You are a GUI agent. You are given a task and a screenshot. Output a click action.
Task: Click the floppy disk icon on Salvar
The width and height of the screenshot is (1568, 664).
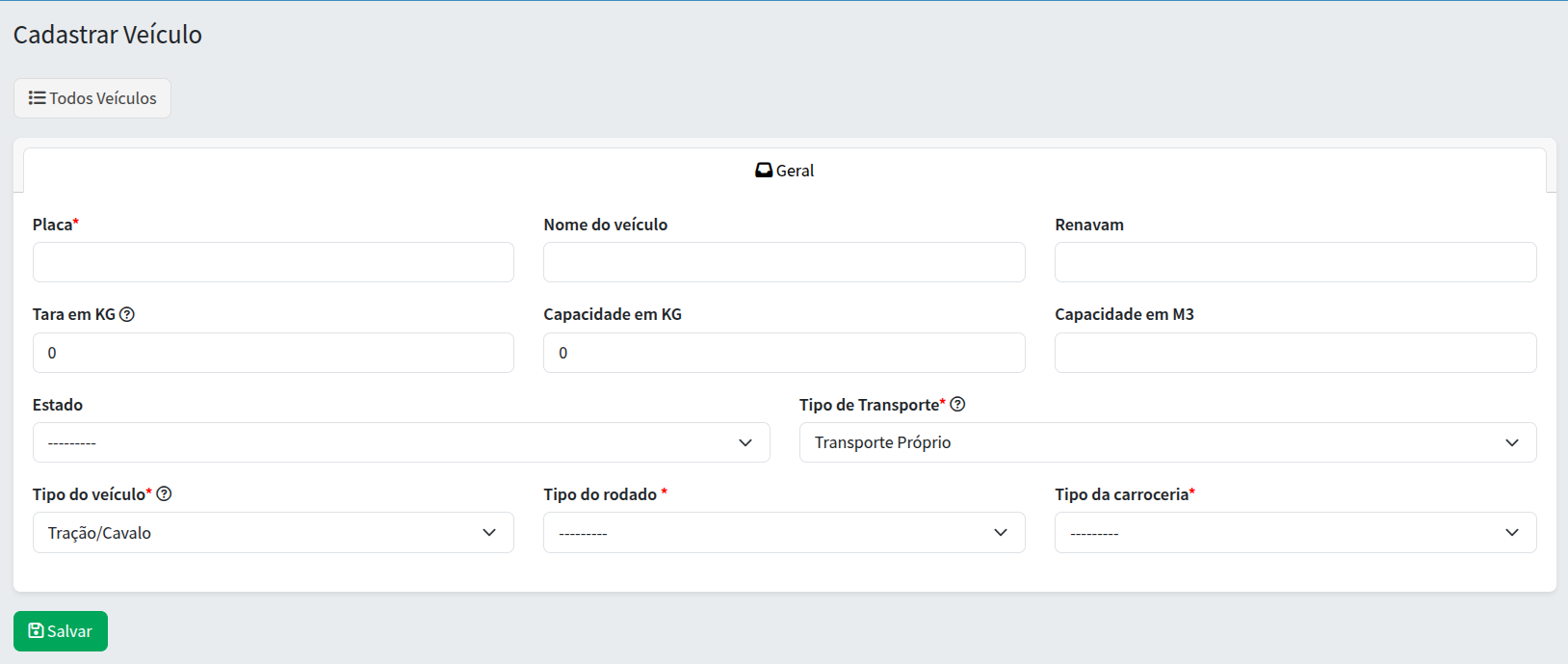(x=36, y=631)
